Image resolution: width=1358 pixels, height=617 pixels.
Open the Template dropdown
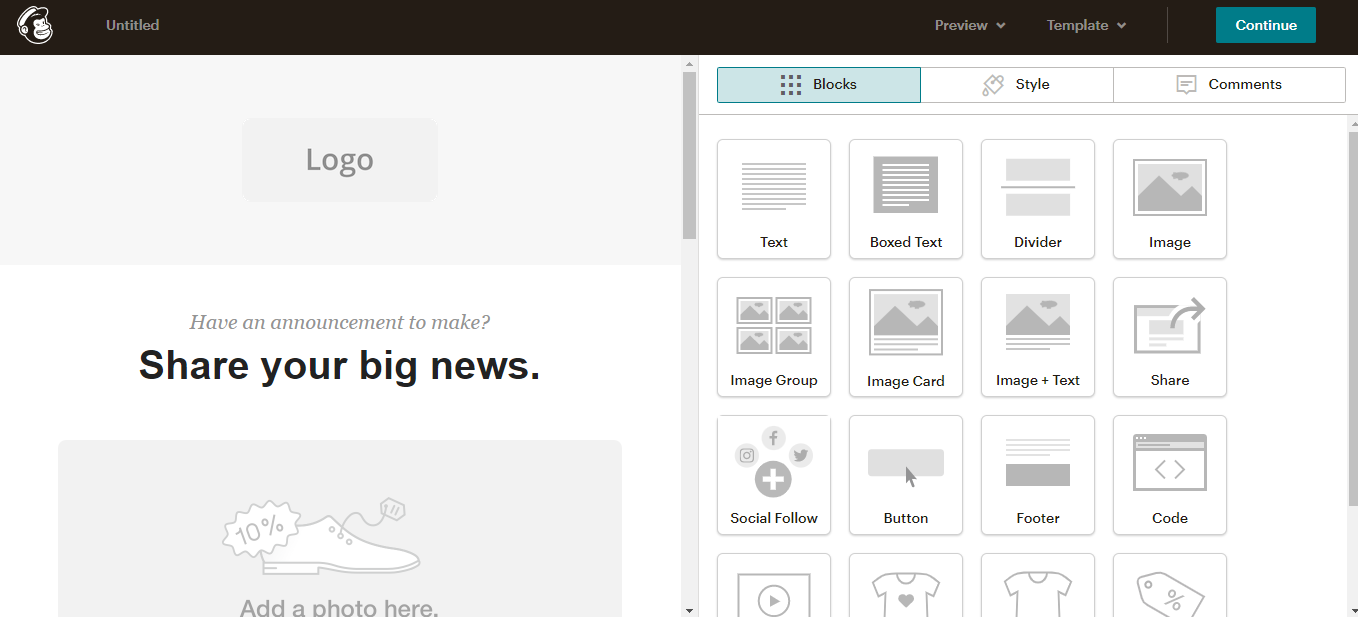click(x=1078, y=25)
